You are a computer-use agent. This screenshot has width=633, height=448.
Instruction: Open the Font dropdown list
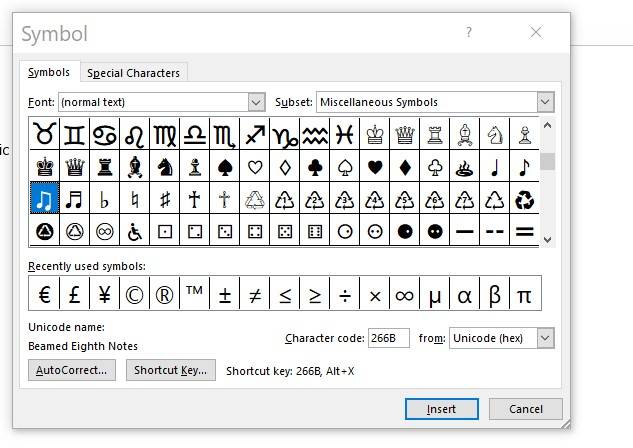tap(256, 102)
